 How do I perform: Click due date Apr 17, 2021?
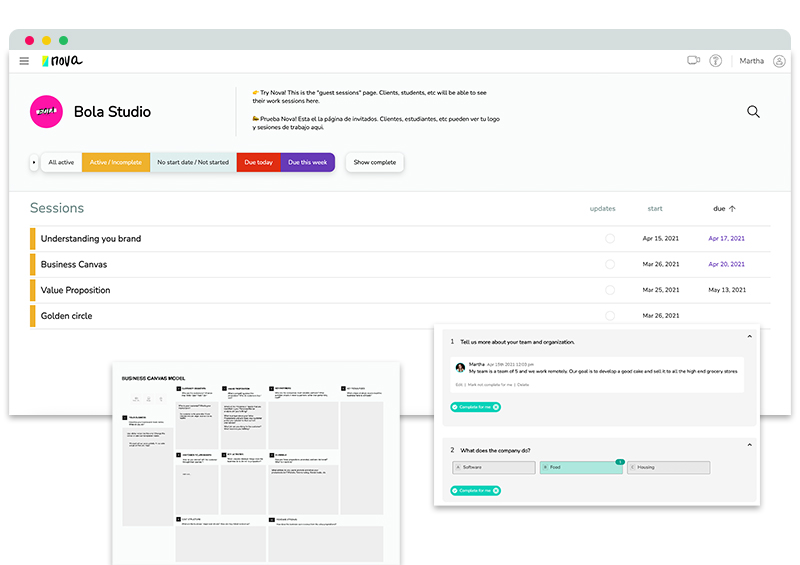(x=727, y=238)
